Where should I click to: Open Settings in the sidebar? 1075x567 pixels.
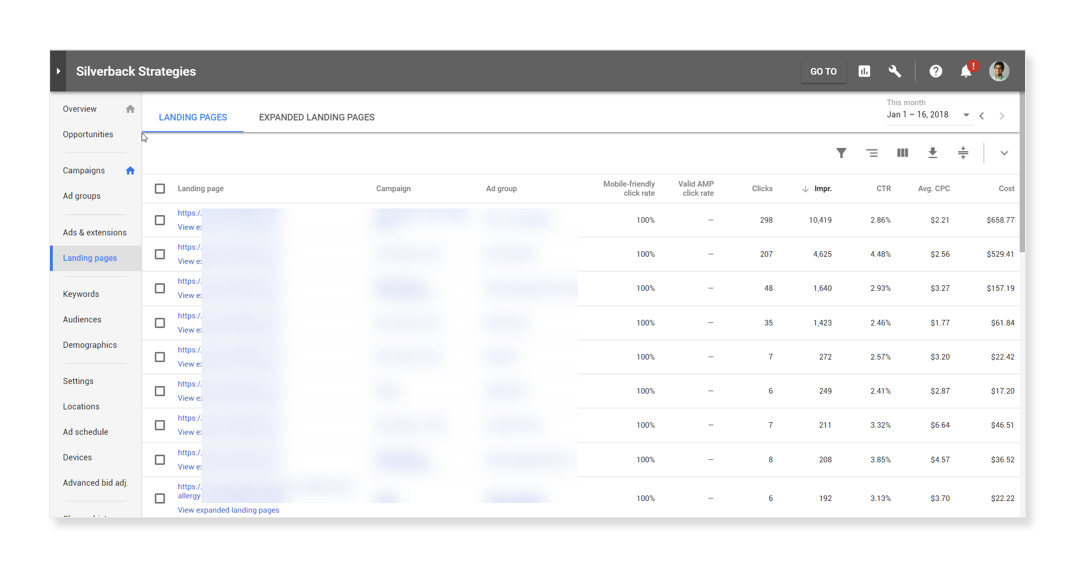78,381
